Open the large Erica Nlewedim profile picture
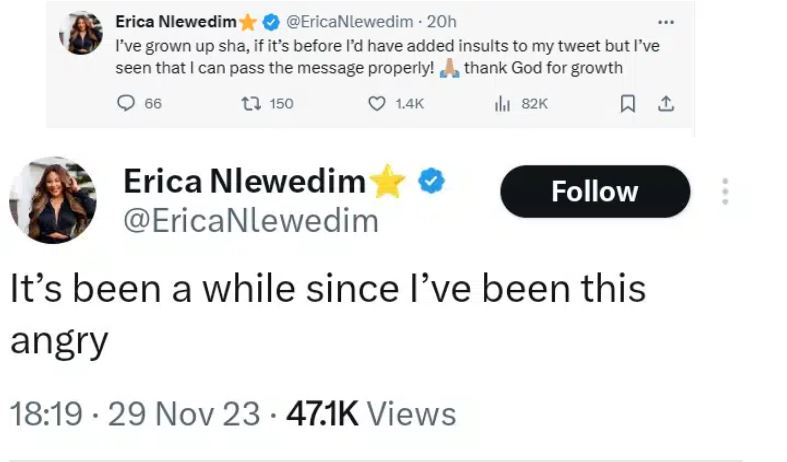 point(53,200)
